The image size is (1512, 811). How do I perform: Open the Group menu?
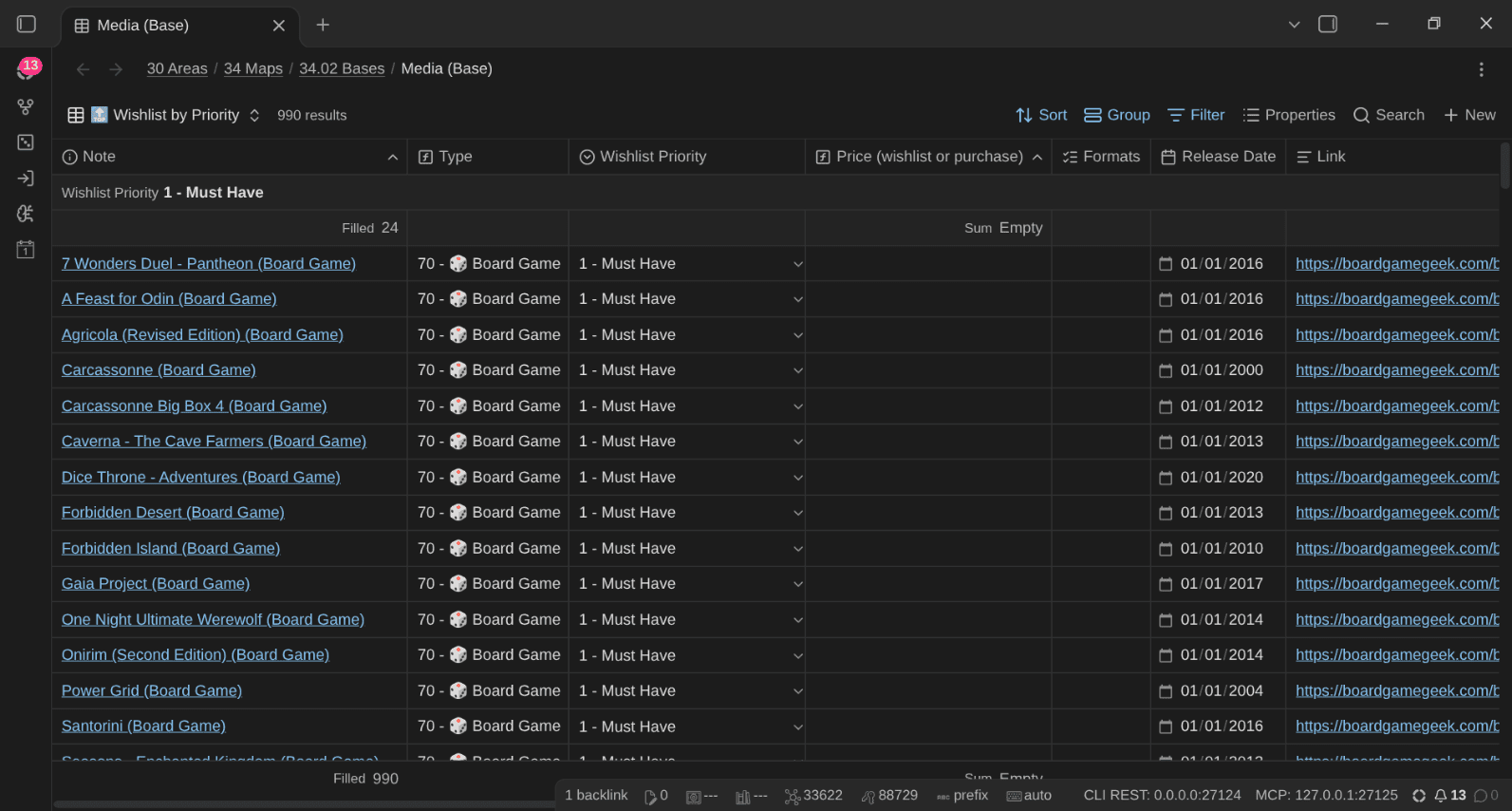(1117, 115)
